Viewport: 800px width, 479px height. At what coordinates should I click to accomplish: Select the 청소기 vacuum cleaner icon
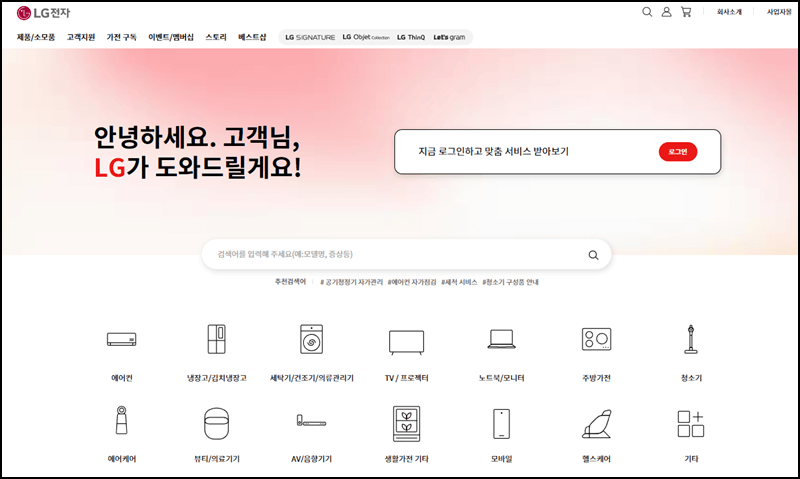pyautogui.click(x=691, y=339)
